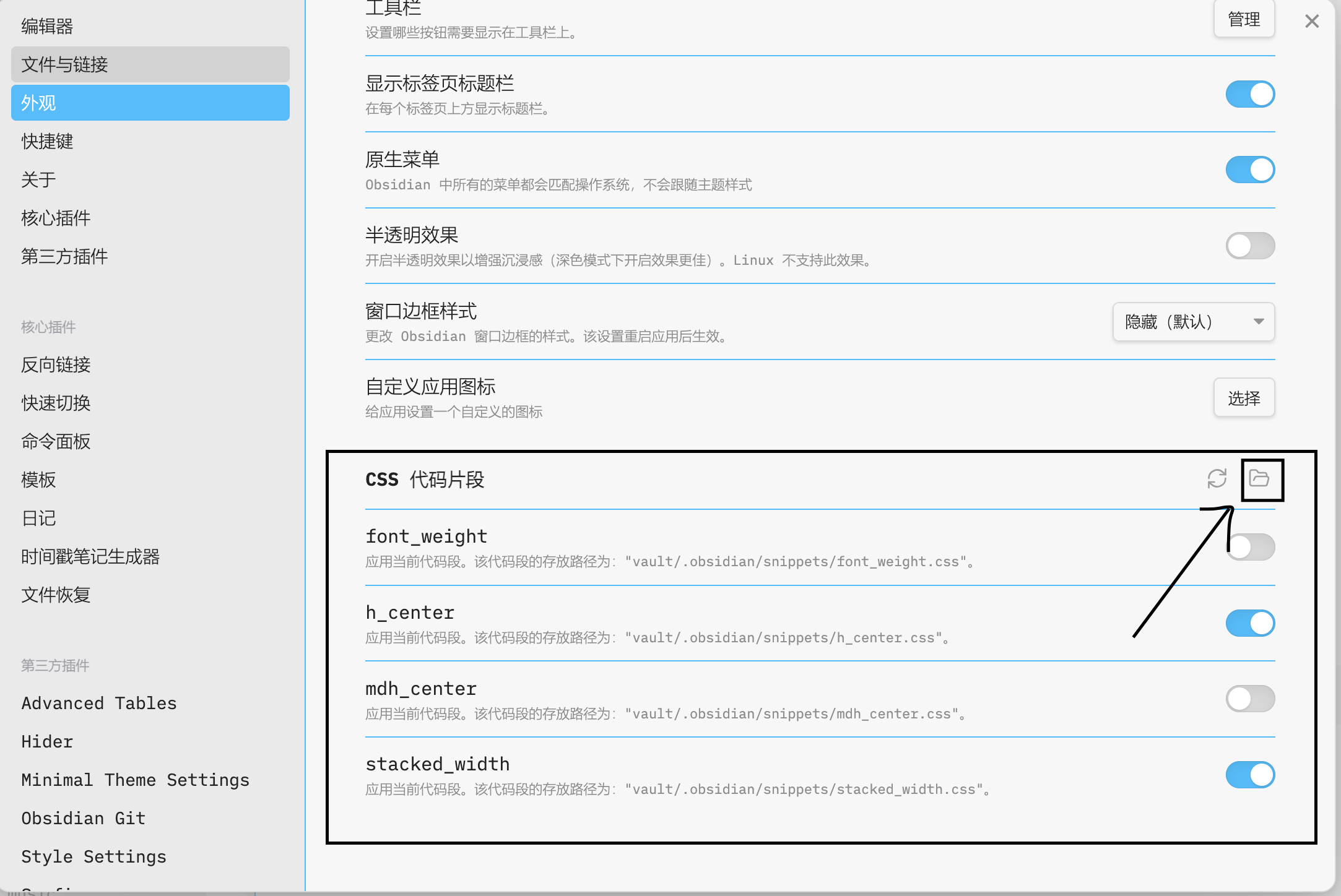Open the 核心插件 settings page
This screenshot has width=1341, height=896.
point(56,218)
